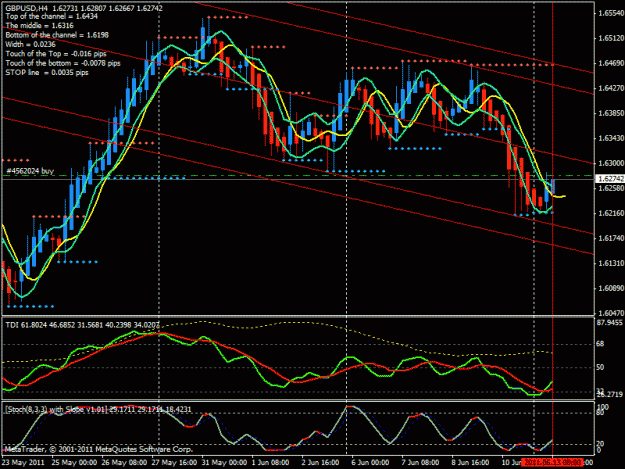Click the 1.64690 price scale label
The image size is (625, 469).
[611, 63]
